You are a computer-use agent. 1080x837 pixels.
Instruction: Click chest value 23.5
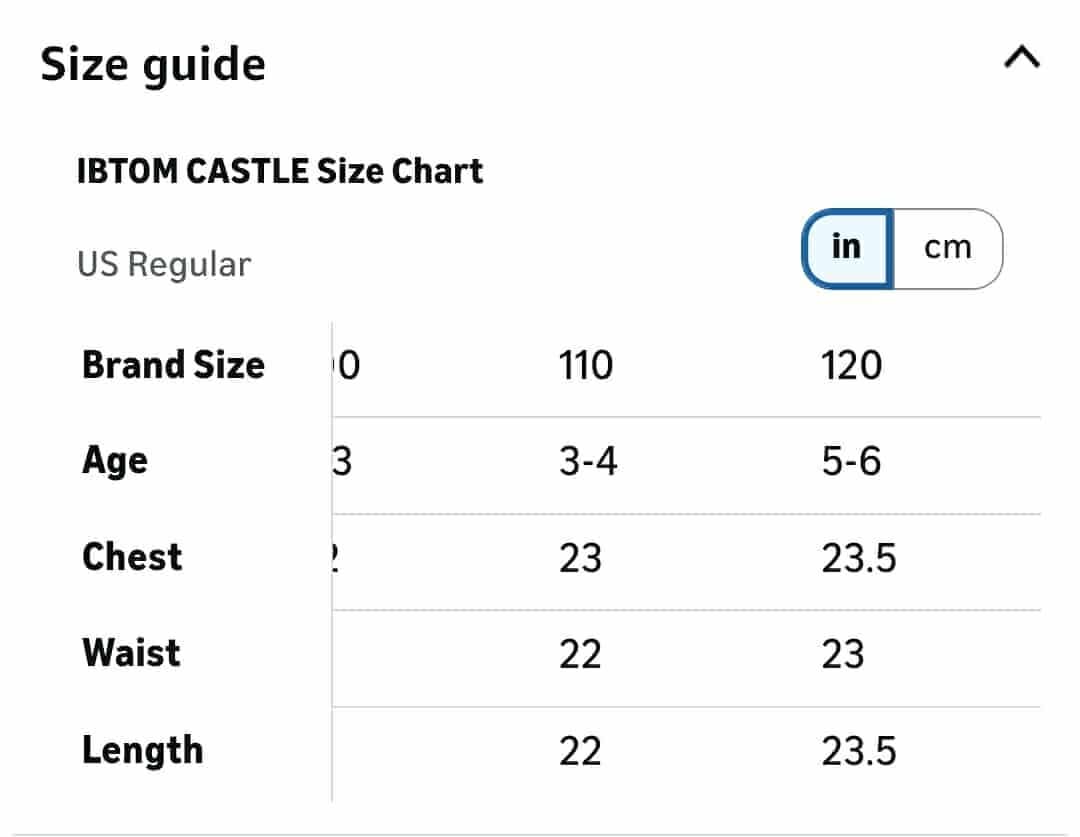[859, 558]
